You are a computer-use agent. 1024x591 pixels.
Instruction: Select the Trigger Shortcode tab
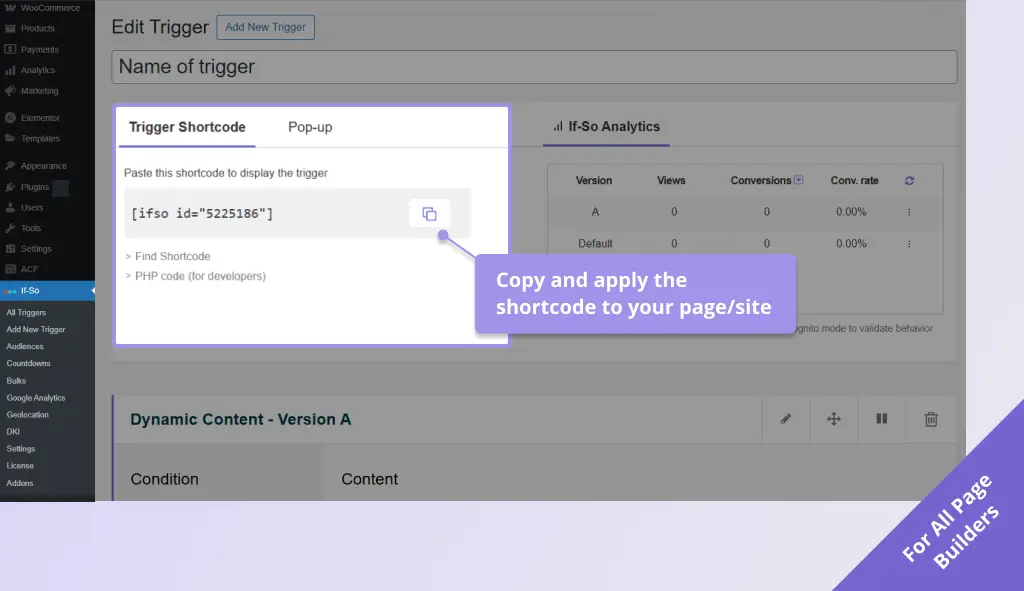[187, 127]
